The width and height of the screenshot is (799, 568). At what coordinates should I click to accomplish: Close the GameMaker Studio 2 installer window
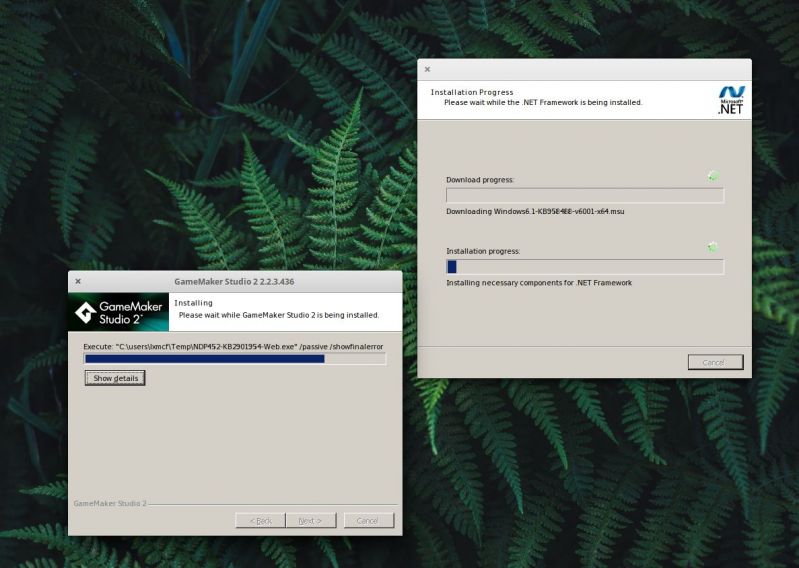click(x=78, y=281)
